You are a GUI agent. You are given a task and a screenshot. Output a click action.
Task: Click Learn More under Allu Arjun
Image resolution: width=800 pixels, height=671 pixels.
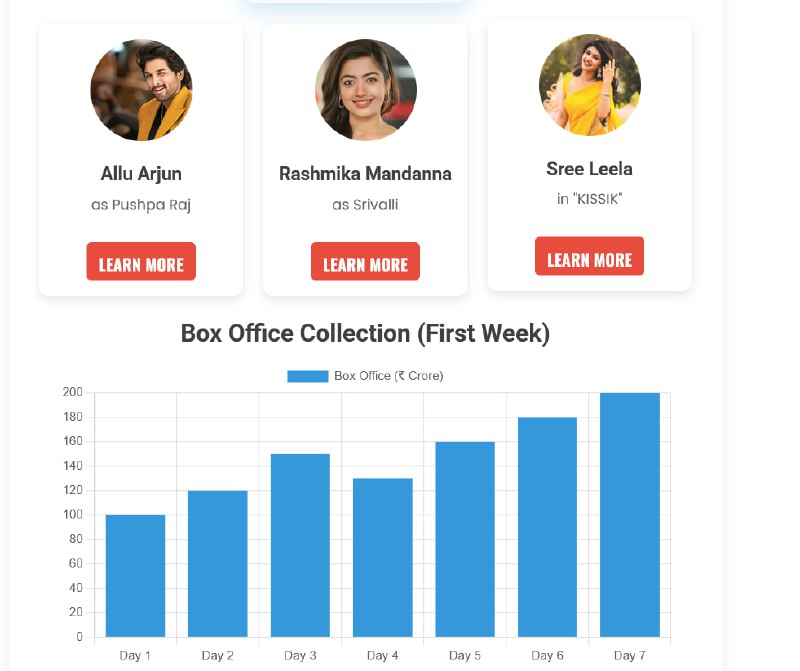pyautogui.click(x=141, y=261)
